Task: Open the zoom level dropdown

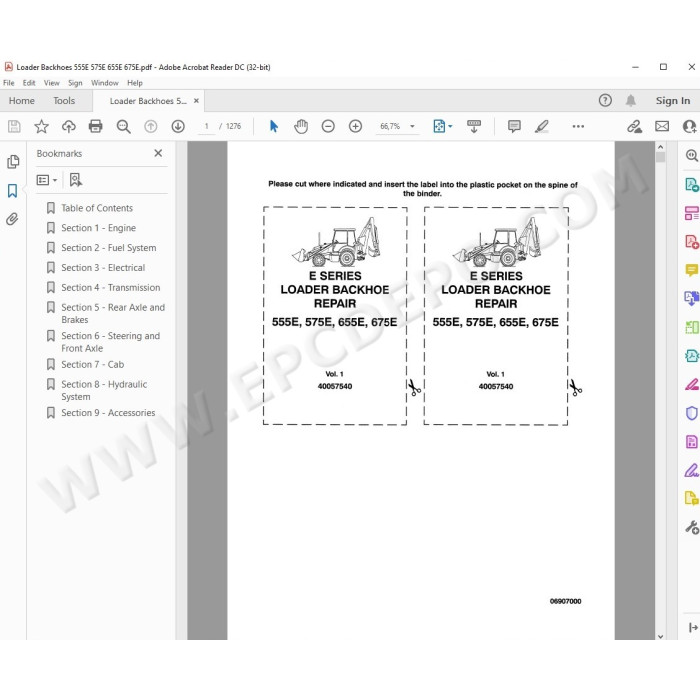Action: pyautogui.click(x=412, y=126)
